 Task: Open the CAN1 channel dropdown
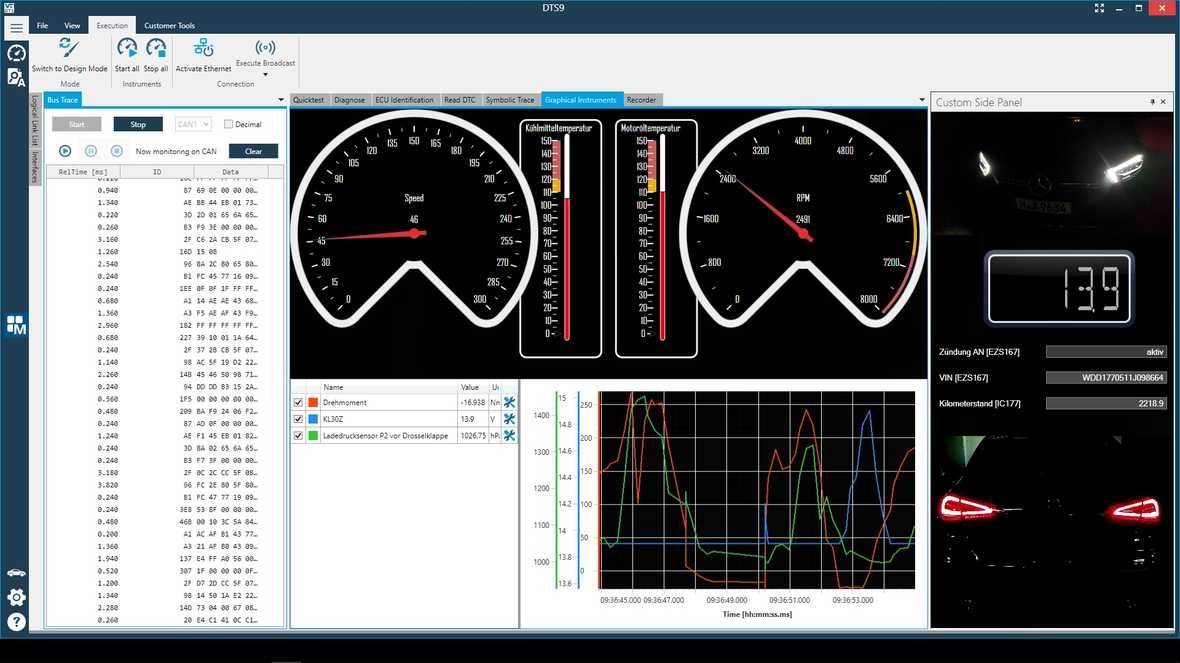coord(193,125)
